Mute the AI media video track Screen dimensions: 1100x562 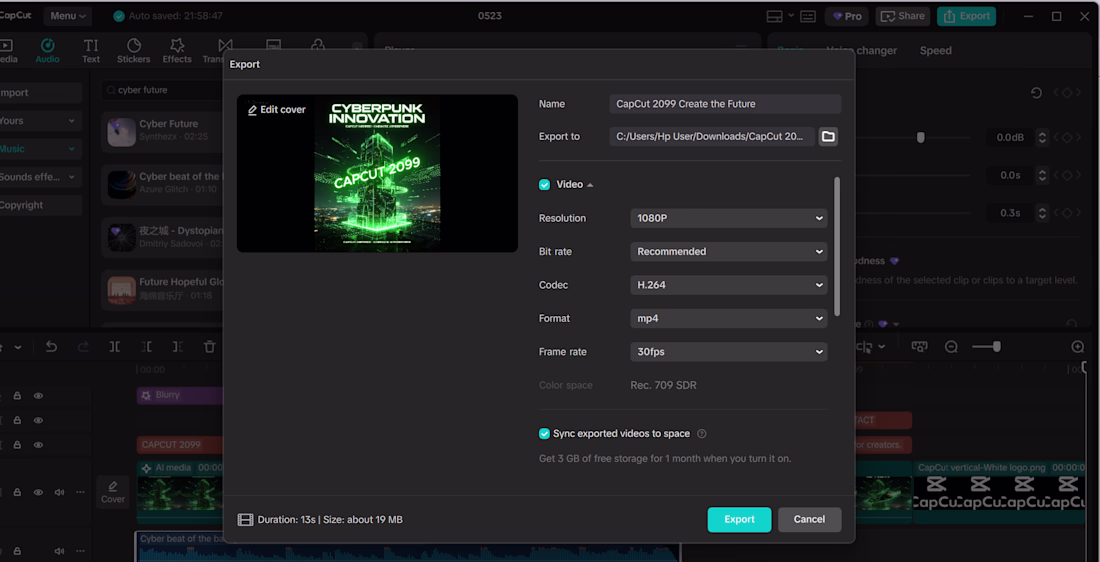coord(60,493)
